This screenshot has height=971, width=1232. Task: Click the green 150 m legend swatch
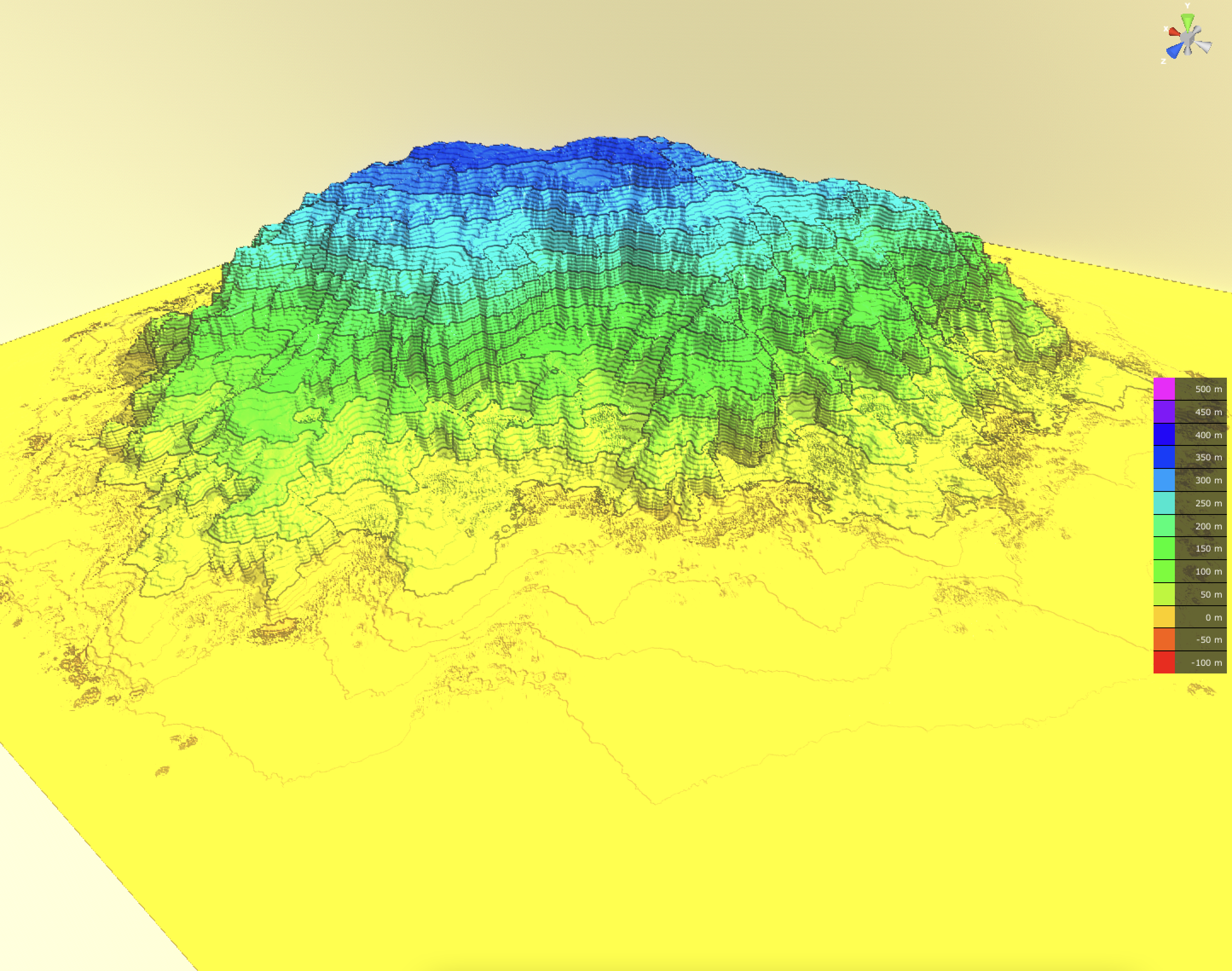tap(1164, 549)
